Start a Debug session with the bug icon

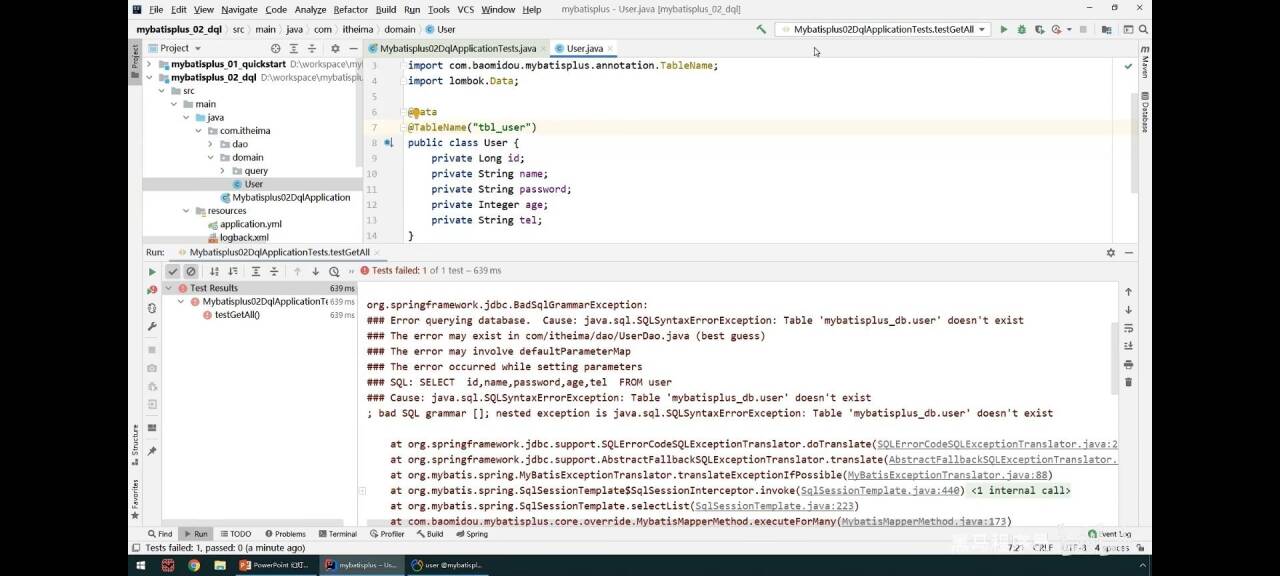point(1022,30)
